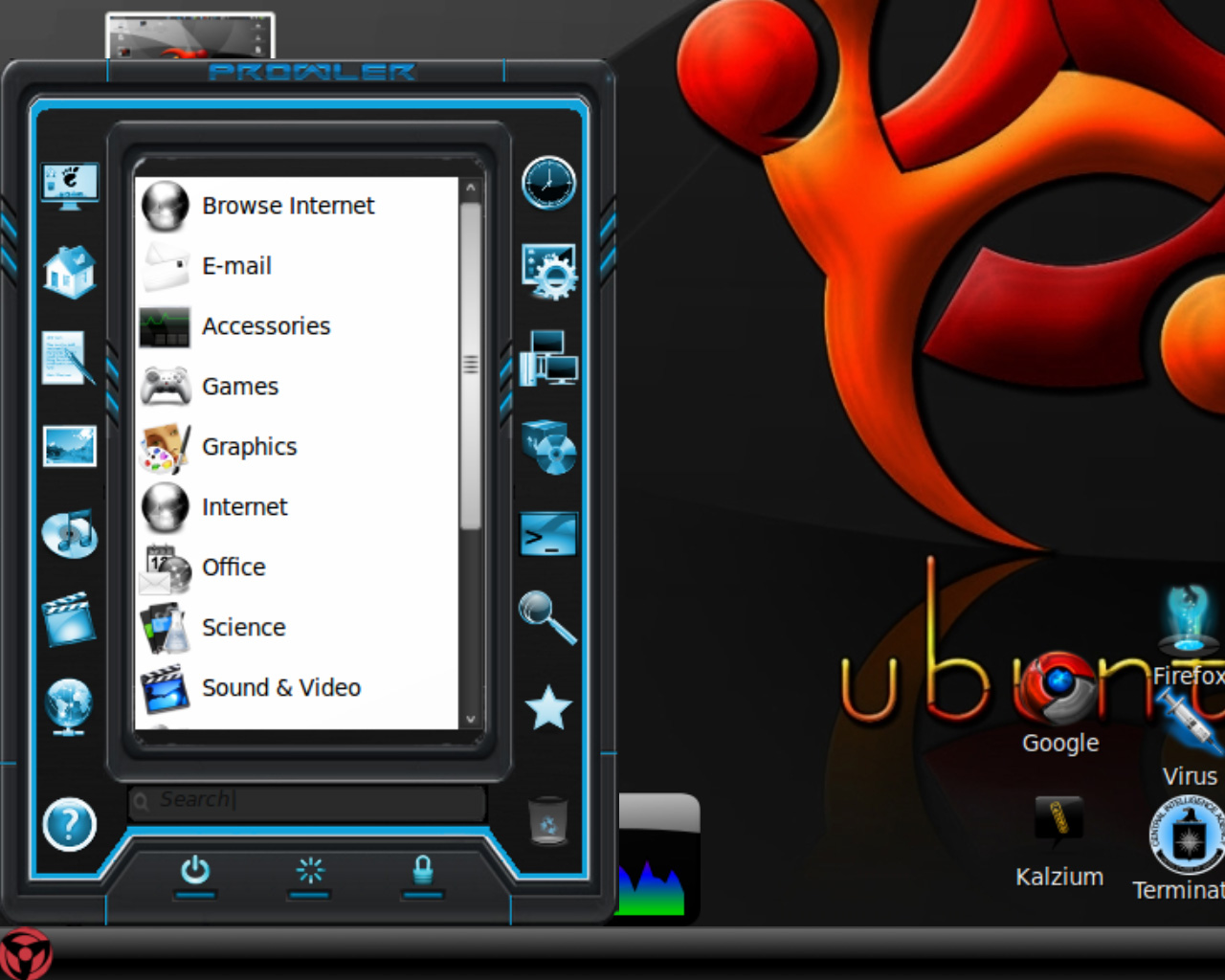Open the Network globe icon
Viewport: 1225px width, 980px height.
click(69, 706)
